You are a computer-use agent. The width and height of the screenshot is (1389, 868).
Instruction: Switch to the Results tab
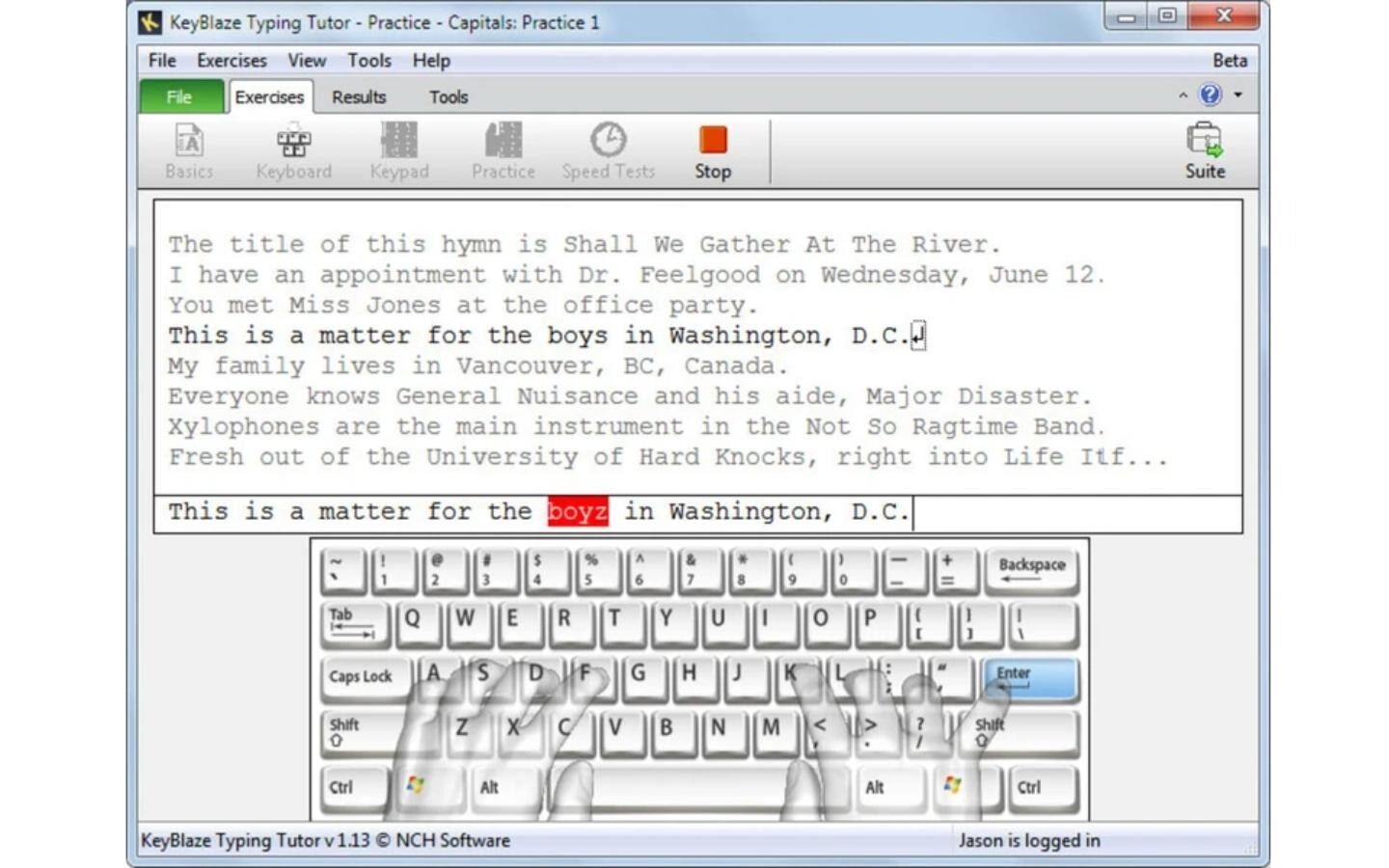coord(359,96)
